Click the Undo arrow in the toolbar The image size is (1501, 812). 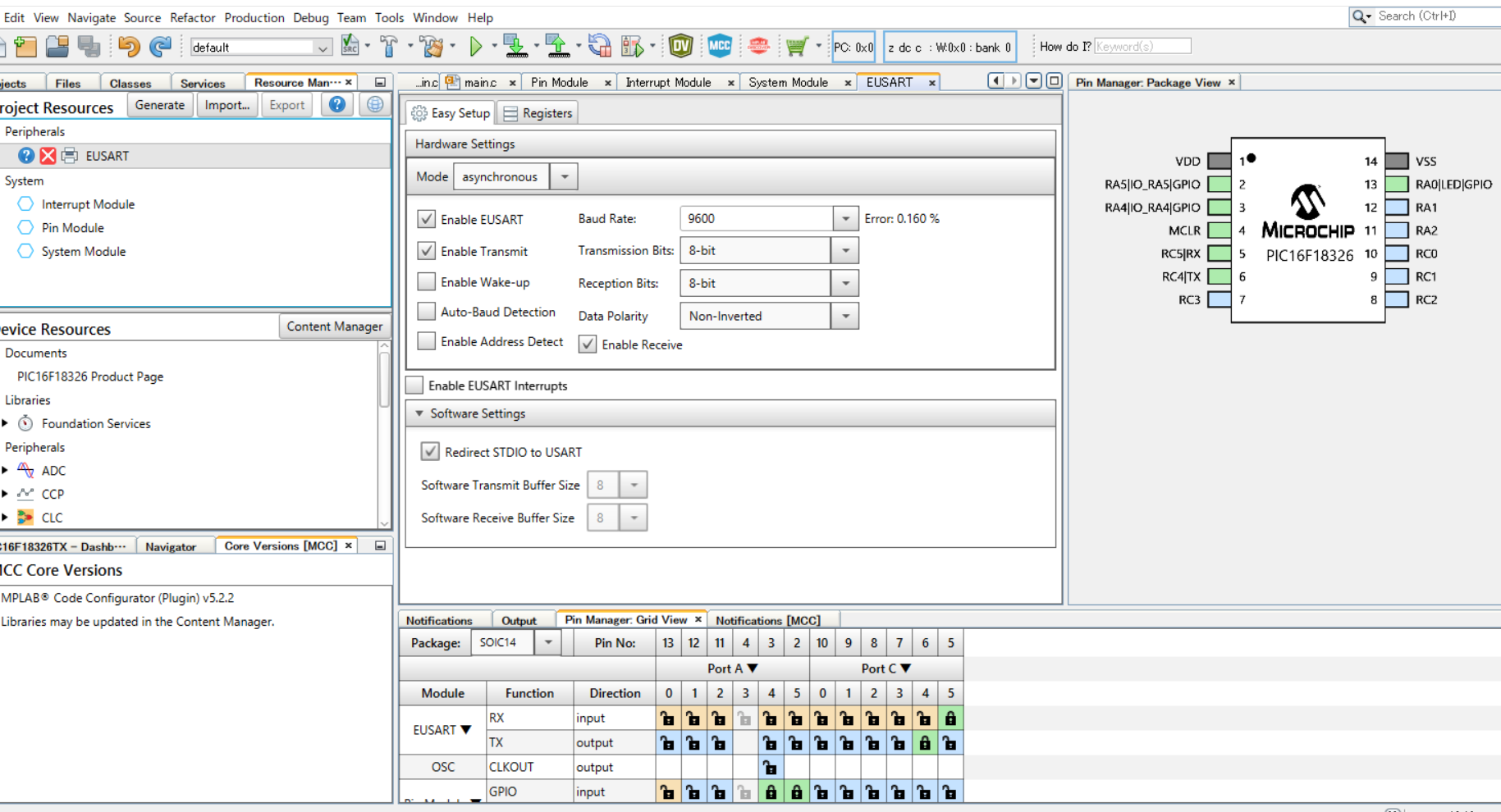(128, 47)
